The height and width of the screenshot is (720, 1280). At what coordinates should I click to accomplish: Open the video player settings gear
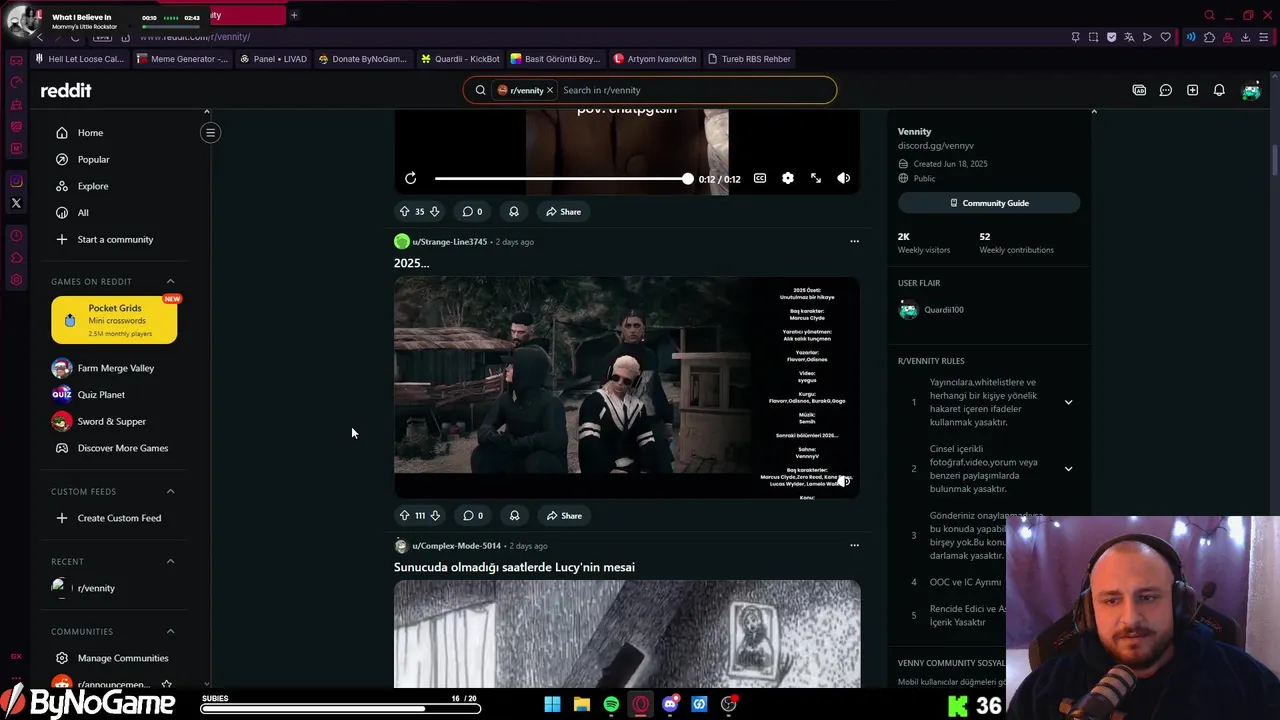pyautogui.click(x=788, y=178)
